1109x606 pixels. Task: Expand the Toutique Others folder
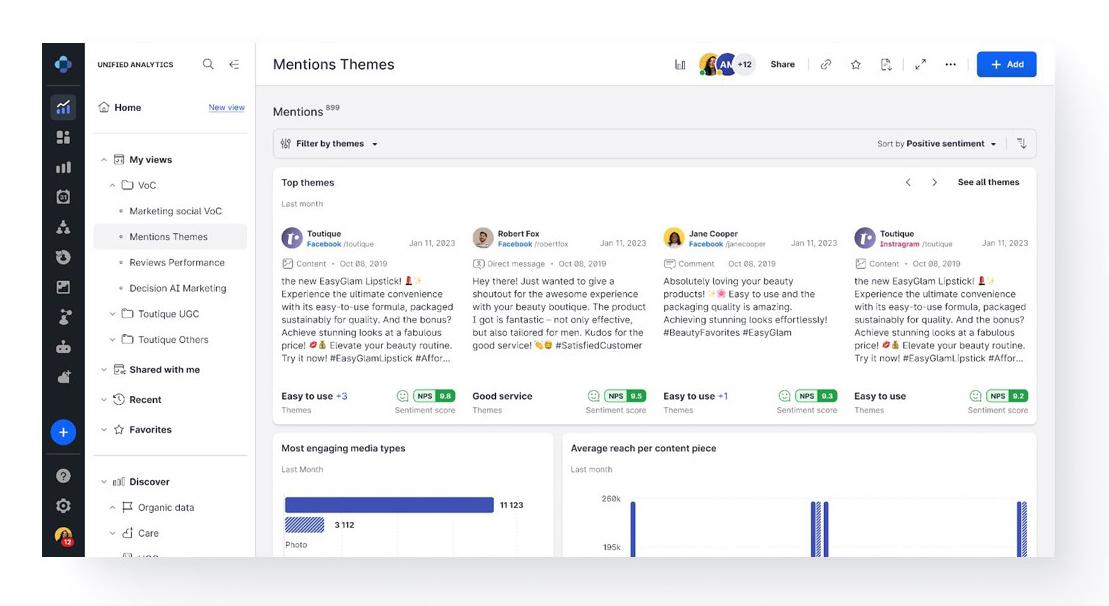click(x=112, y=339)
